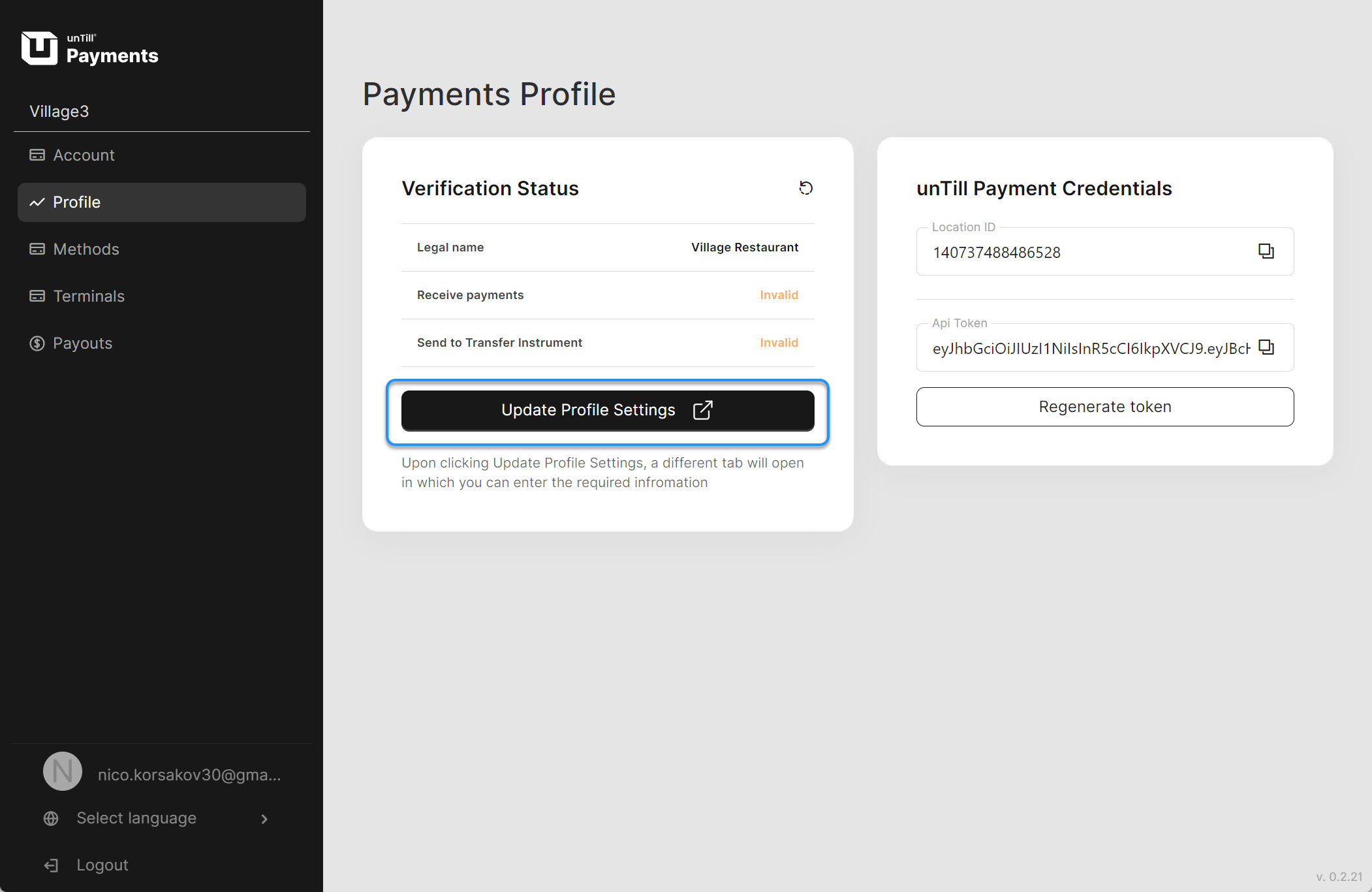Open the Select language menu
1372x892 pixels.
tap(136, 818)
